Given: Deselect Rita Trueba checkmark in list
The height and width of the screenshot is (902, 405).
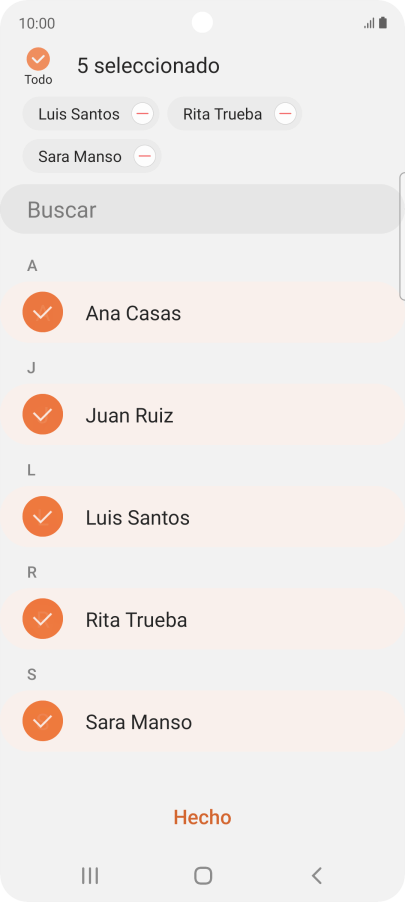Looking at the screenshot, I should [43, 619].
